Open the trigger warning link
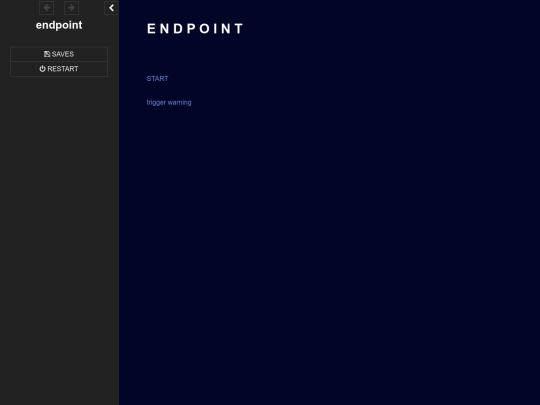The height and width of the screenshot is (405, 540). click(169, 102)
